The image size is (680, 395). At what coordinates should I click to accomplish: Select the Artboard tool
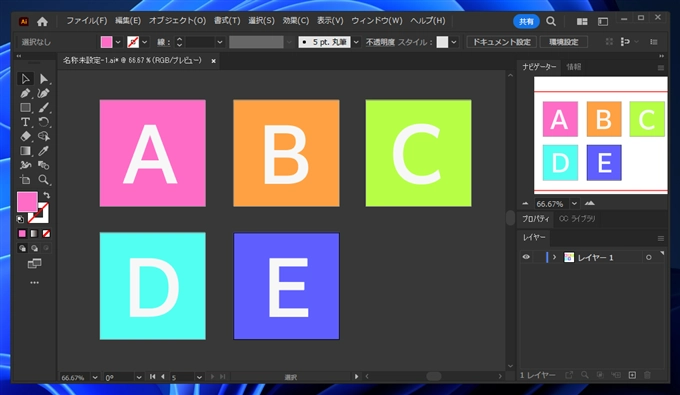(25, 179)
